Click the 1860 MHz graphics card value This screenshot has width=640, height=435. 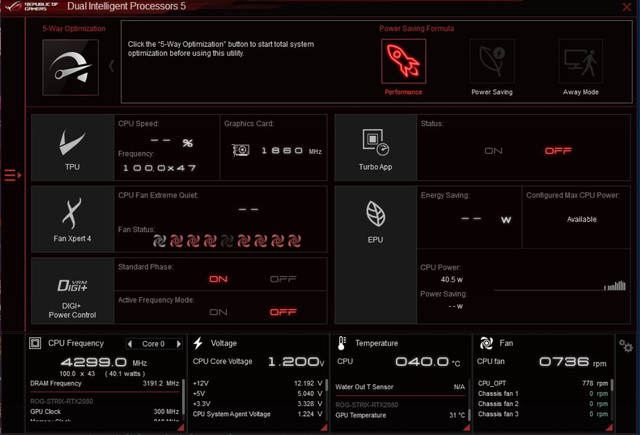pyautogui.click(x=291, y=151)
